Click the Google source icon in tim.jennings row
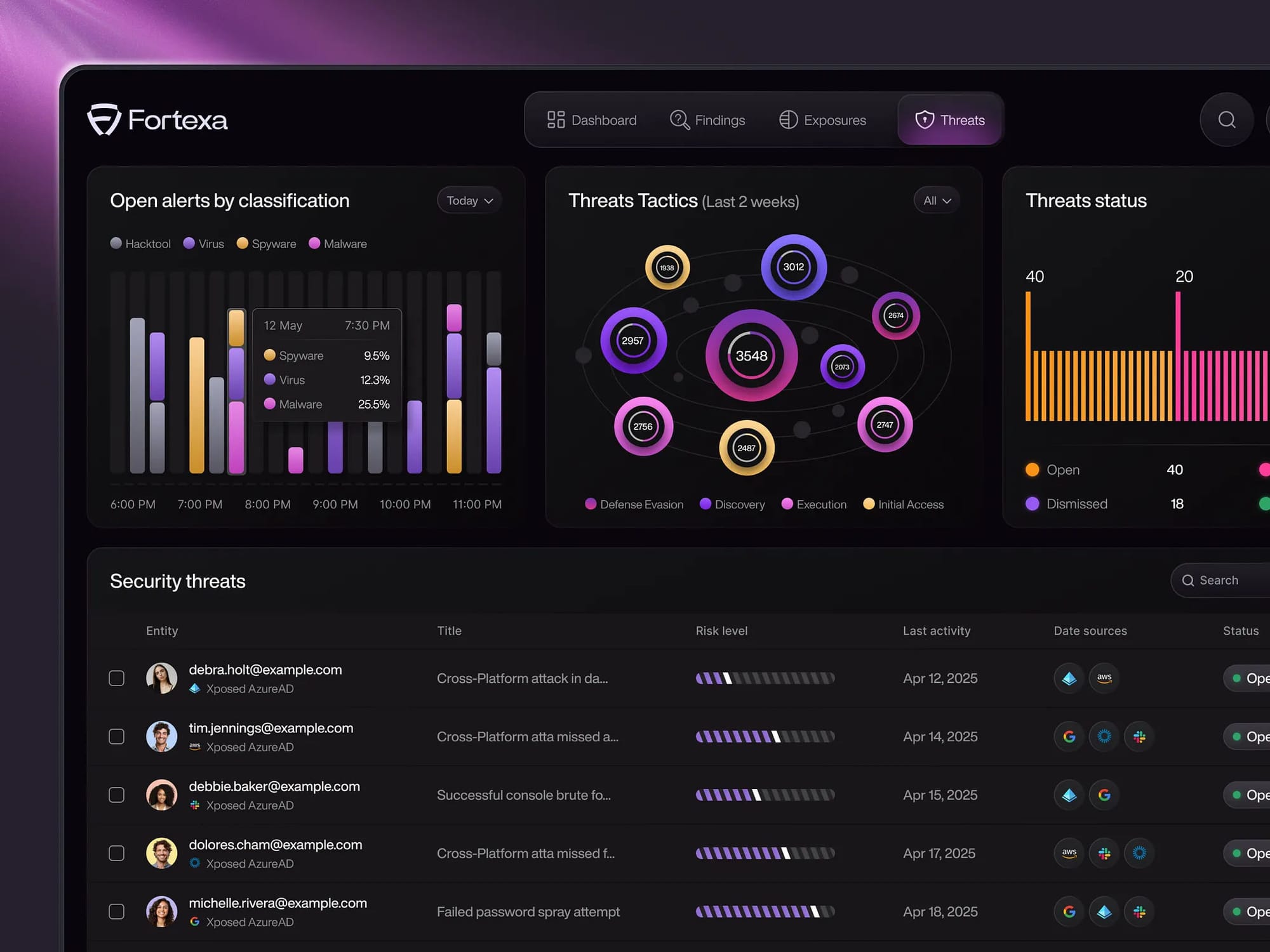Image resolution: width=1270 pixels, height=952 pixels. pos(1069,736)
